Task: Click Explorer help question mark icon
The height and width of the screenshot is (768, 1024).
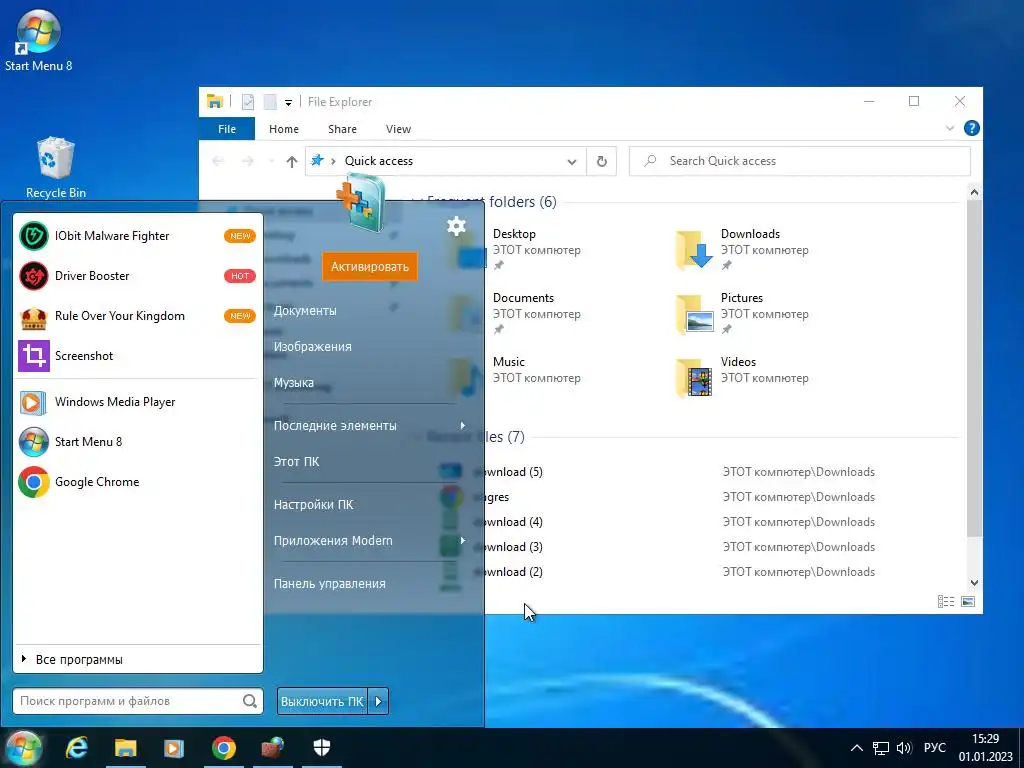Action: tap(971, 129)
